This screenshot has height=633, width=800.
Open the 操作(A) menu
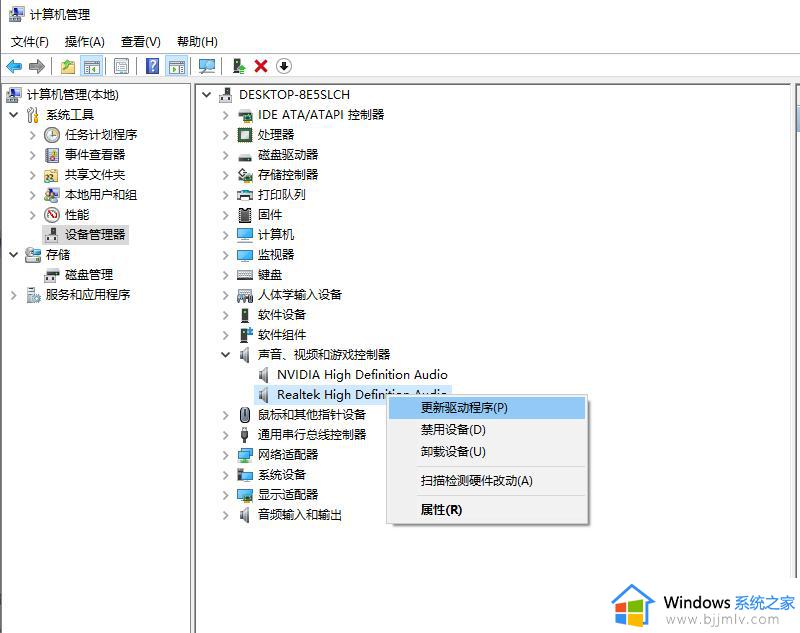pos(85,41)
